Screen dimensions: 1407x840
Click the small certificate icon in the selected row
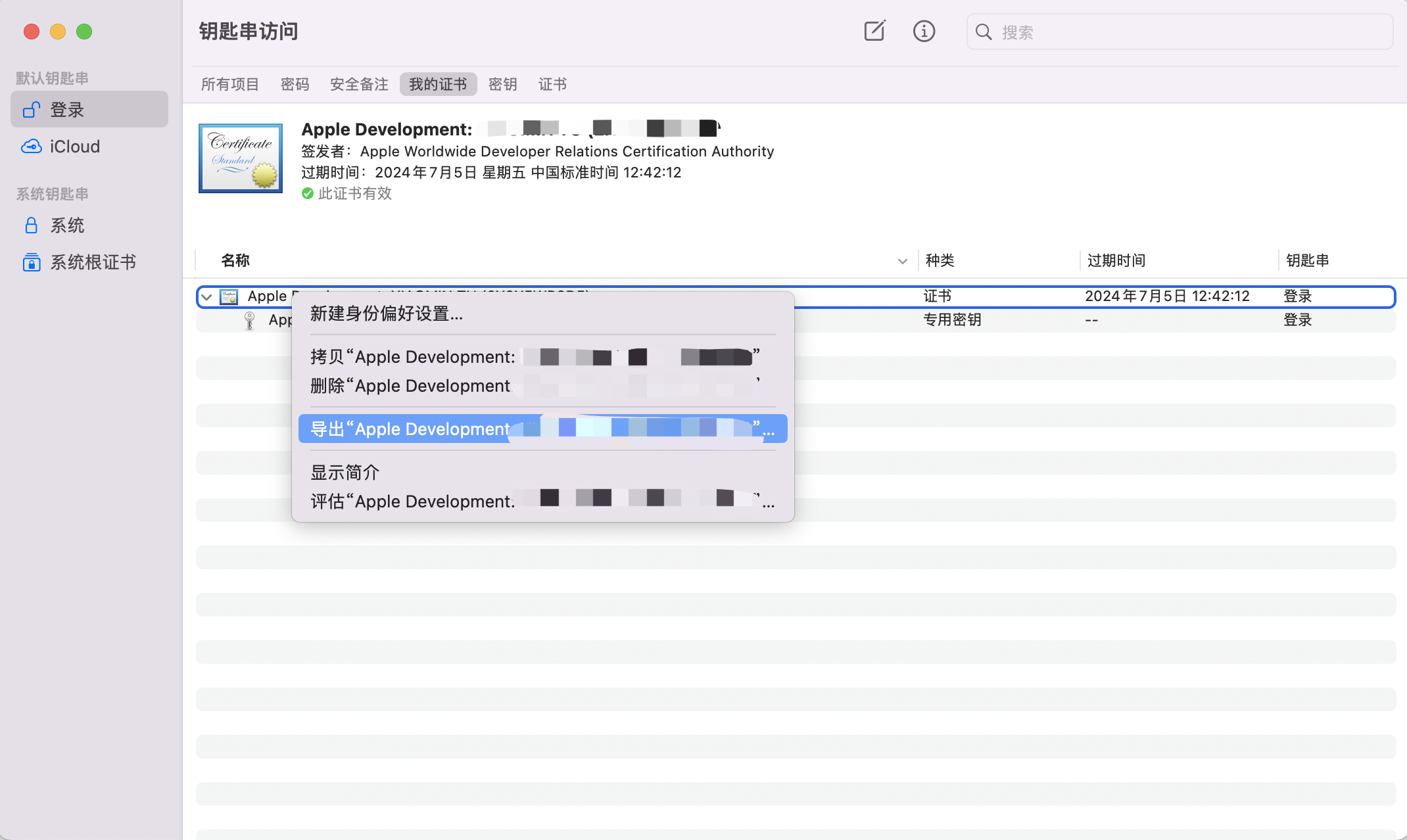[x=229, y=296]
